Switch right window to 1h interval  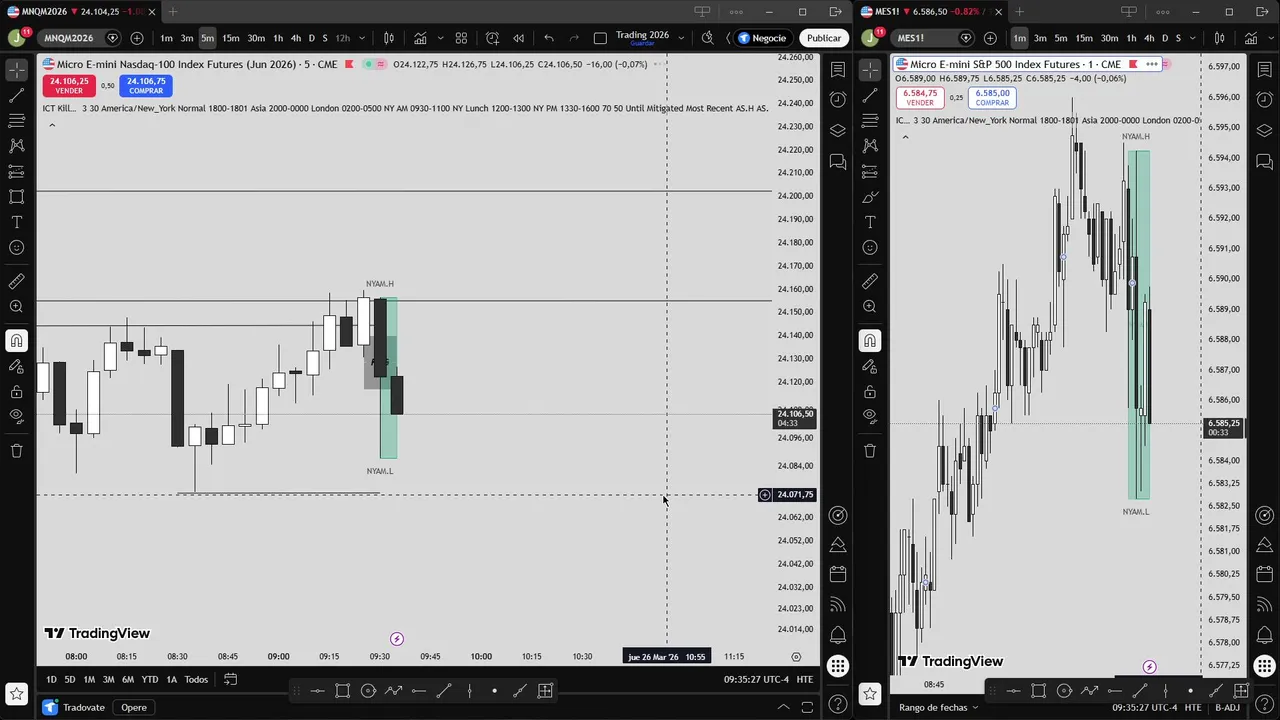[1131, 38]
